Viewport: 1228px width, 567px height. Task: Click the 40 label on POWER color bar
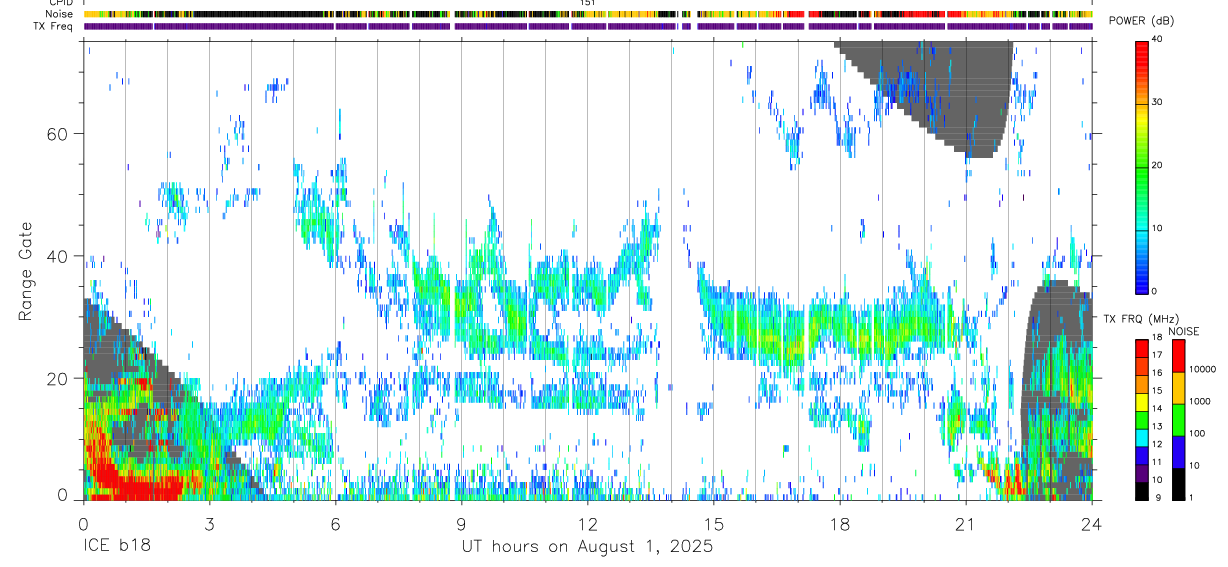[1155, 40]
